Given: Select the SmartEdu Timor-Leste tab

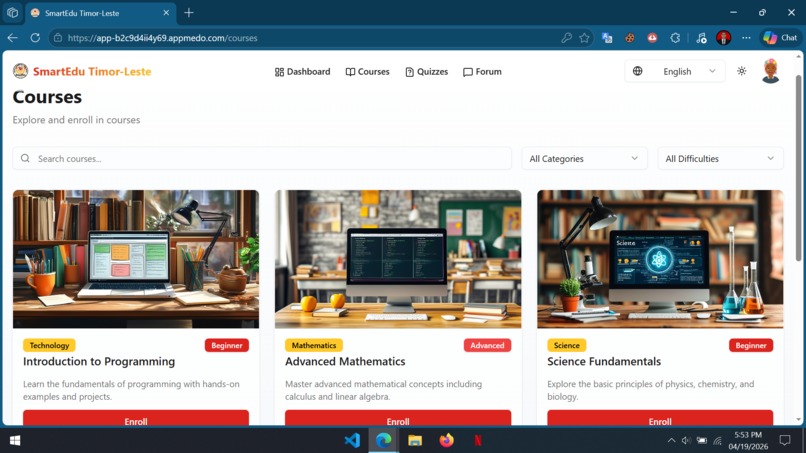Looking at the screenshot, I should click(100, 13).
